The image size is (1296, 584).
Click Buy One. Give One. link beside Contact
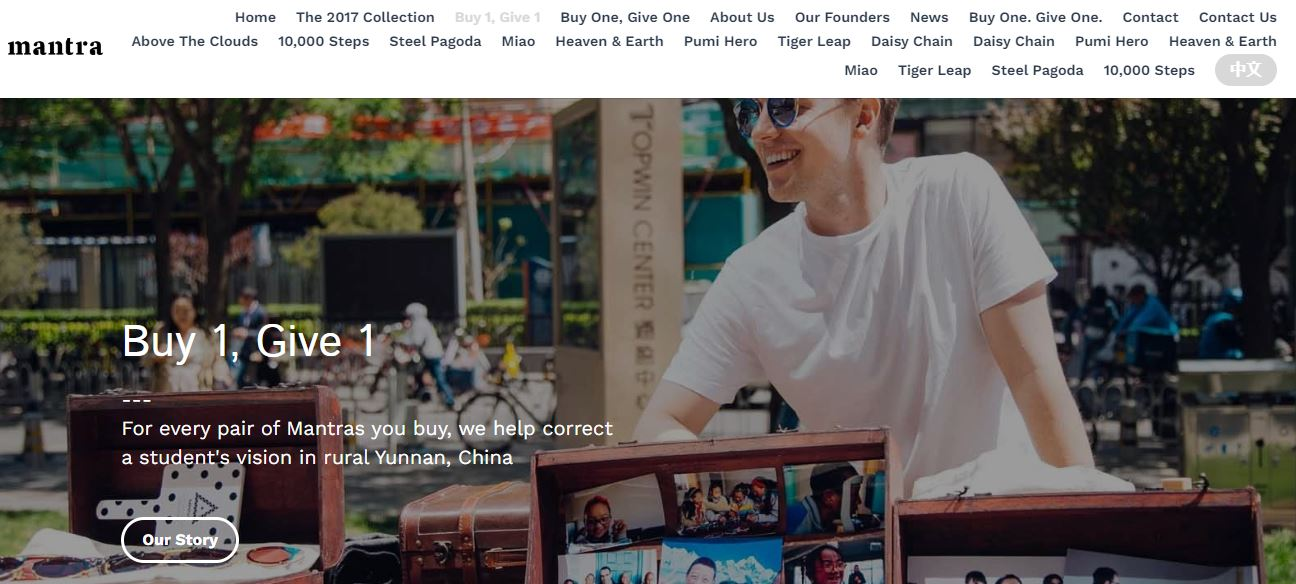click(x=1035, y=17)
